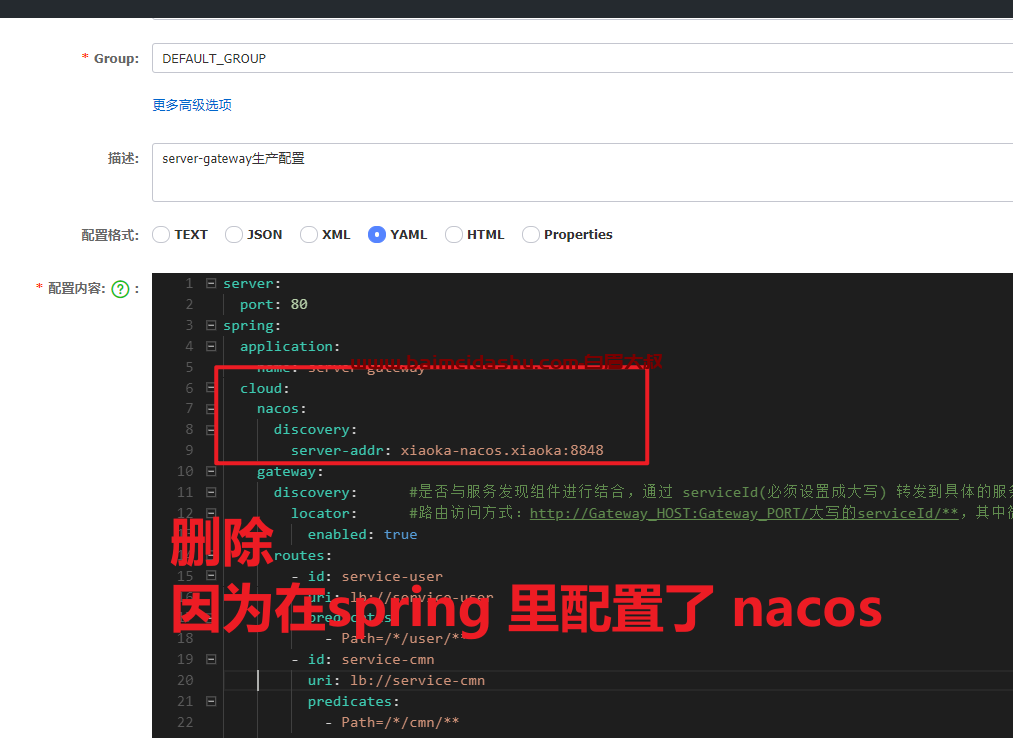
Task: Collapse service-cmn route fold on line 19
Action: point(211,659)
